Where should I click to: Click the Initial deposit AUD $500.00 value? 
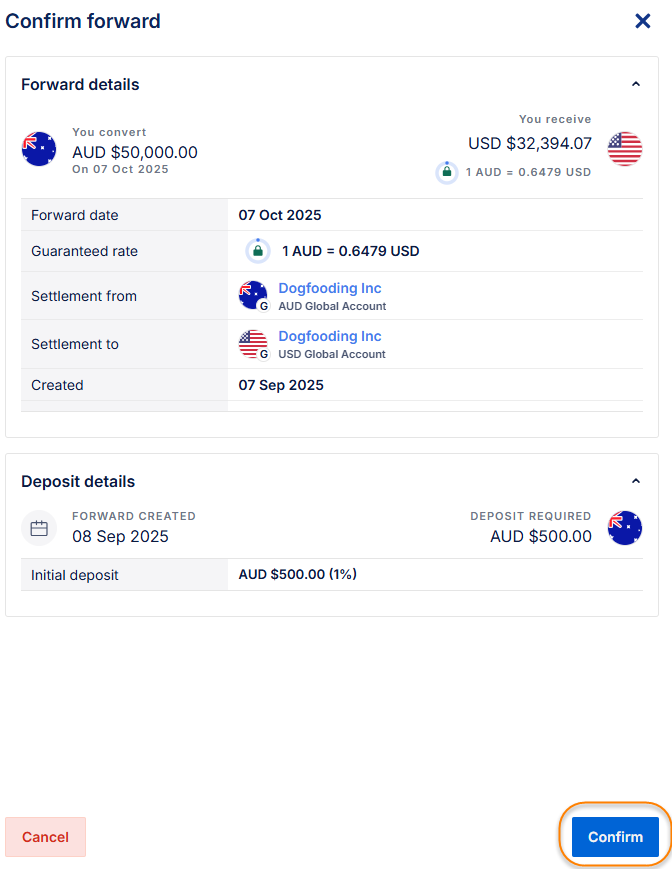298,575
